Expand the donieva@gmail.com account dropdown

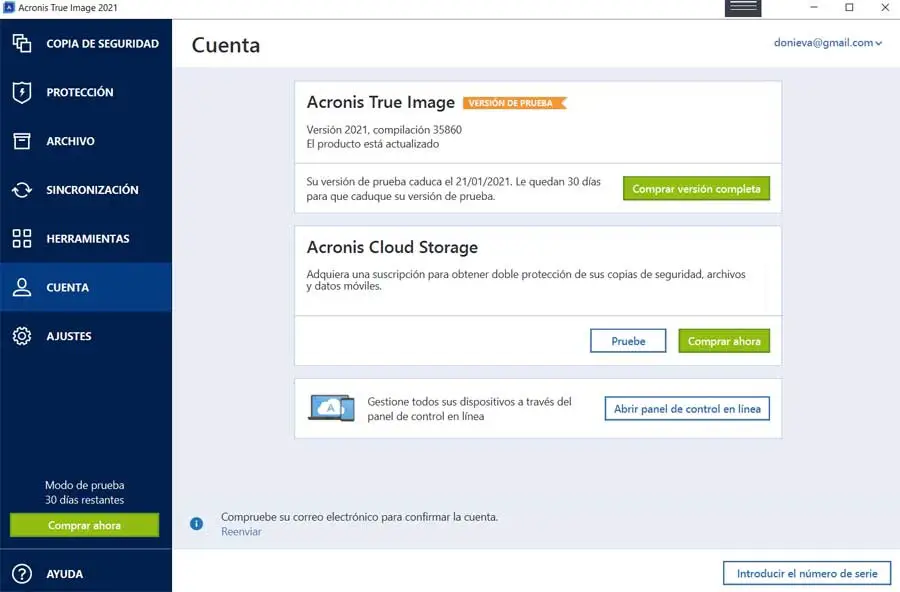click(828, 42)
